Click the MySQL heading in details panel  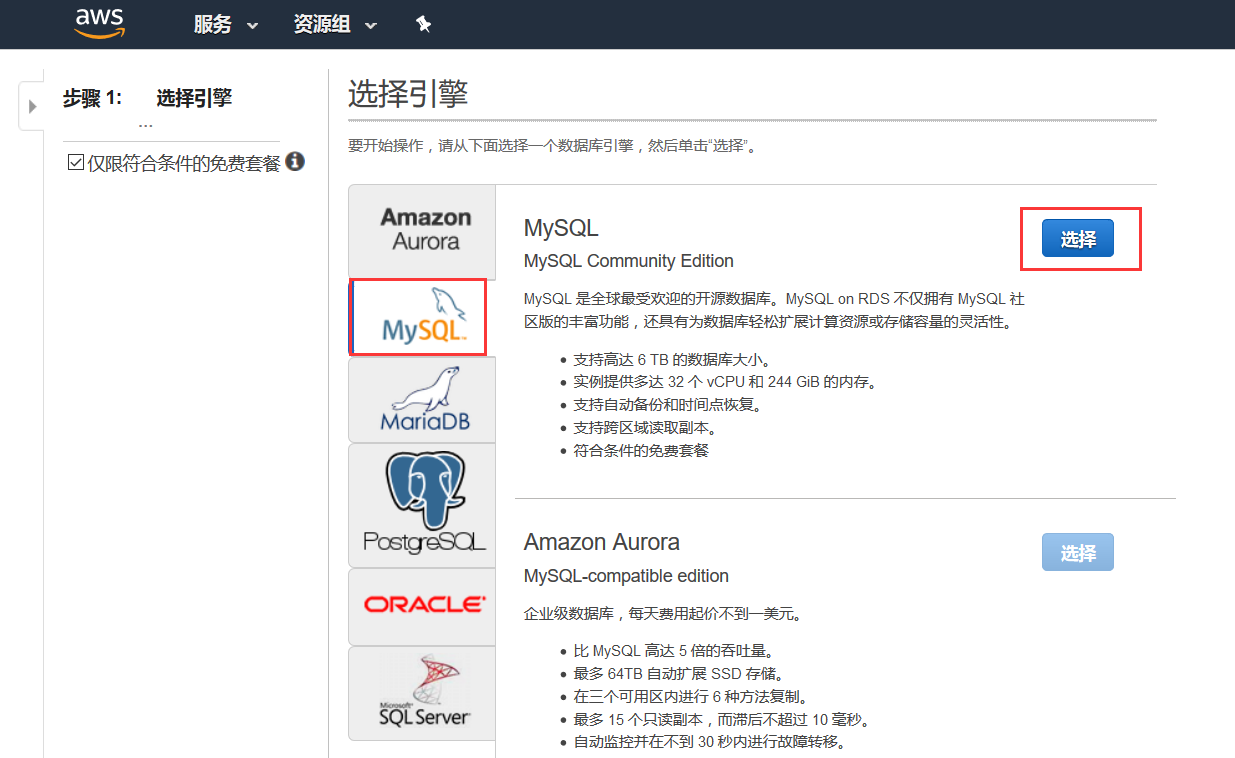(561, 228)
